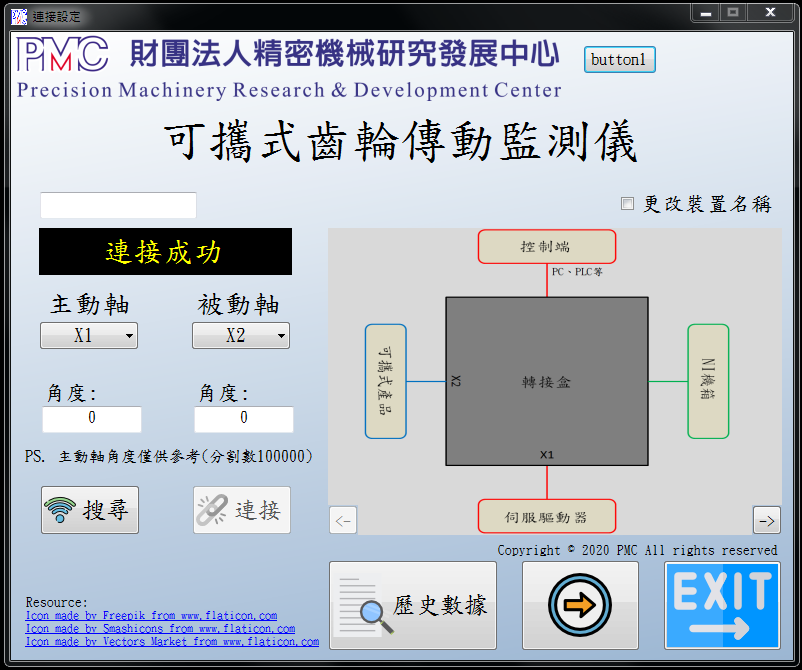Open the 主動軸 X1 dropdown
The height and width of the screenshot is (670, 802).
click(89, 336)
